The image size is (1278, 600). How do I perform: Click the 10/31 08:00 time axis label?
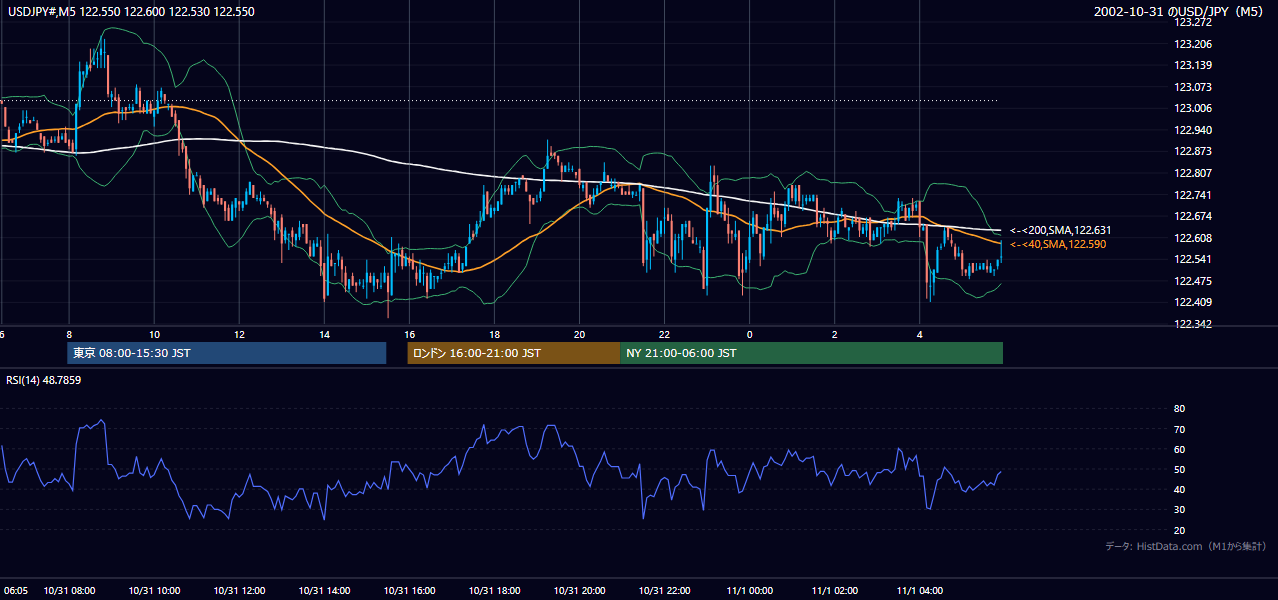[x=69, y=591]
